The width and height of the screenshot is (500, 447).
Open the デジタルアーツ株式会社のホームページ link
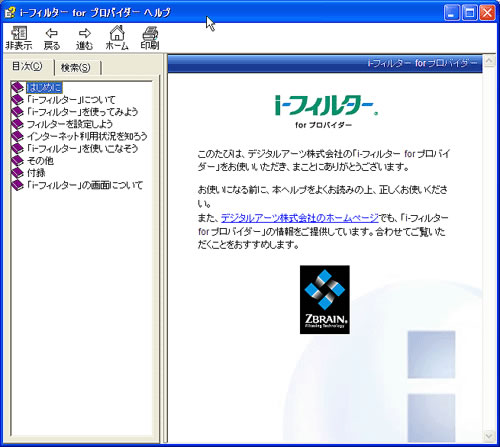300,218
